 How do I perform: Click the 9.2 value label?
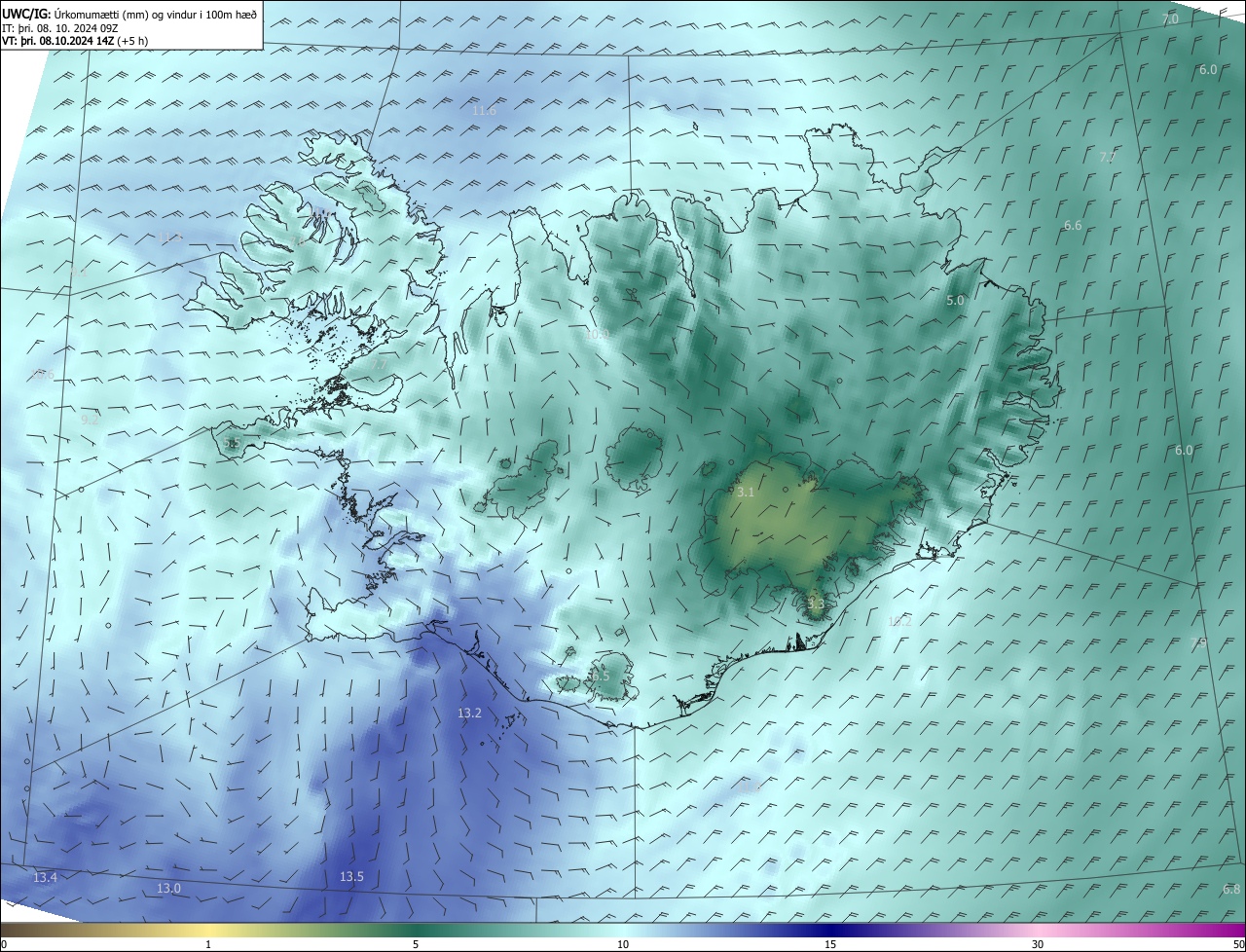pyautogui.click(x=90, y=420)
